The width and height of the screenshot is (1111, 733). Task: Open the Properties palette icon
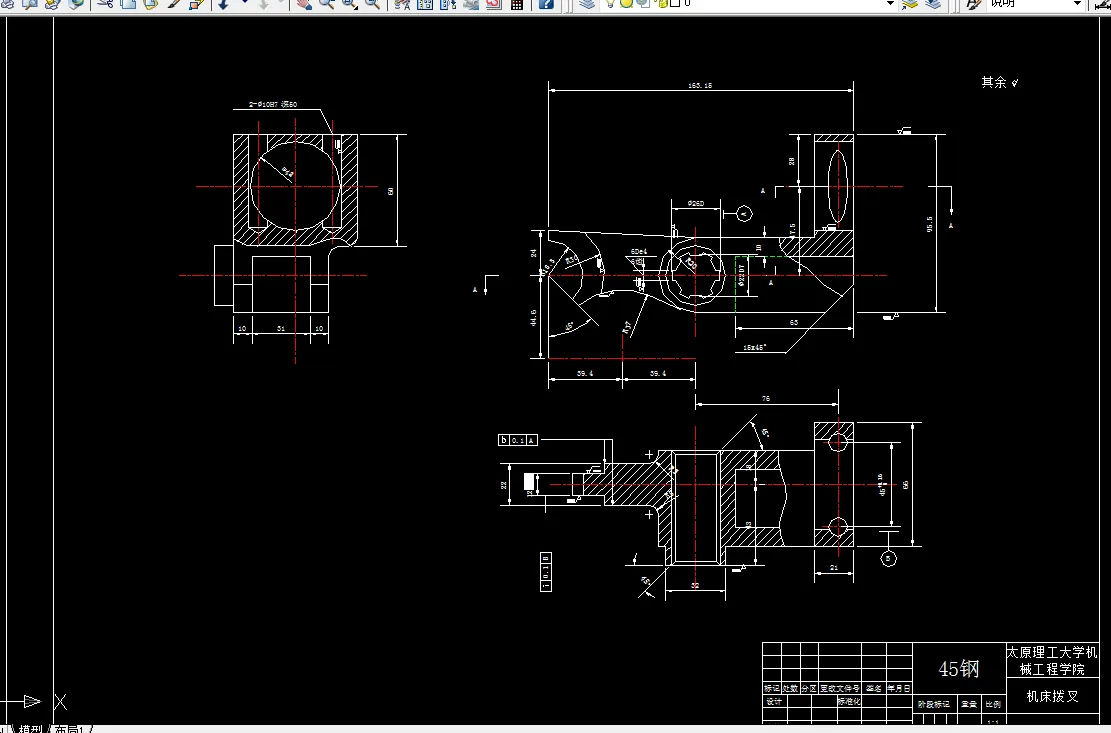coord(402,4)
